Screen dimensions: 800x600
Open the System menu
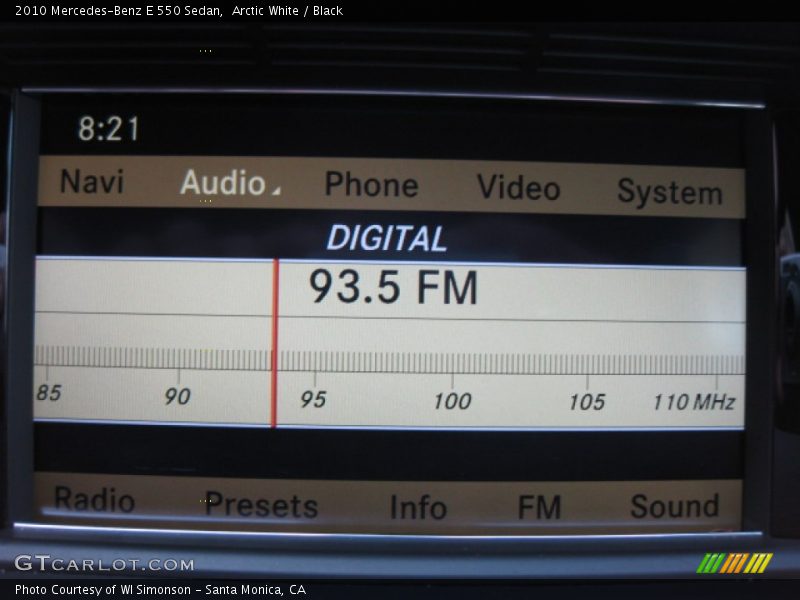pyautogui.click(x=670, y=192)
